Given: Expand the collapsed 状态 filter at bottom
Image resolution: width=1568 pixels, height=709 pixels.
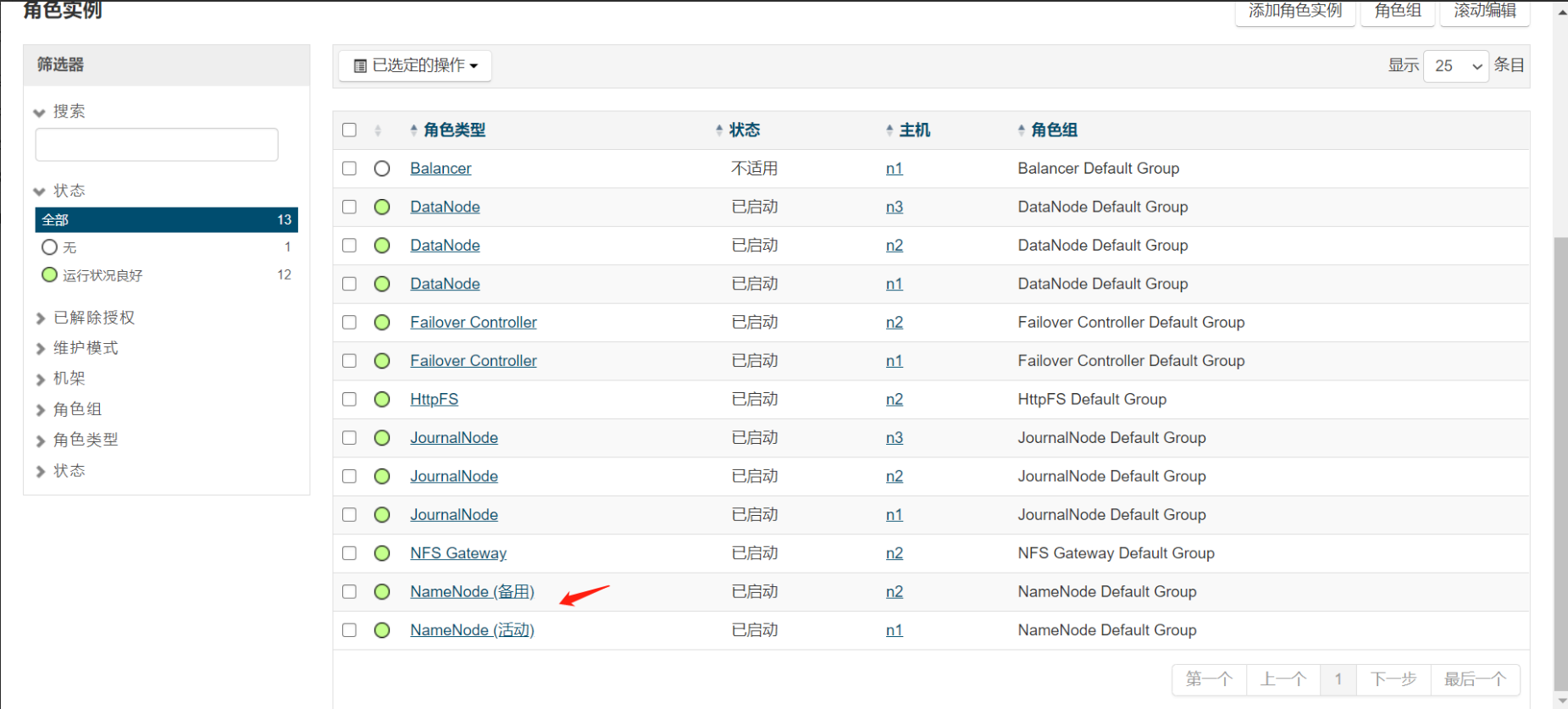Looking at the screenshot, I should [60, 470].
